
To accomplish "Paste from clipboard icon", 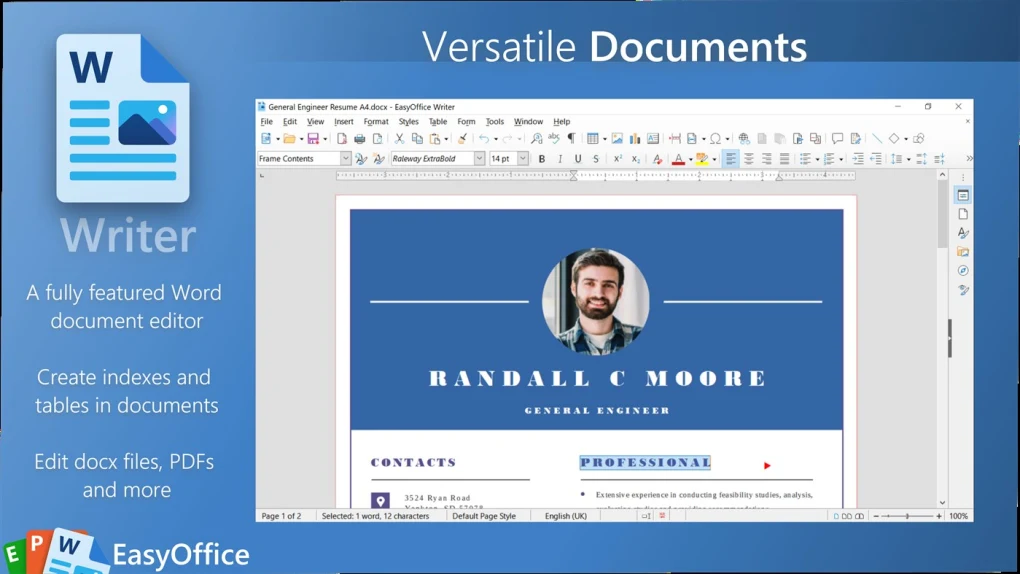I will pyautogui.click(x=435, y=139).
